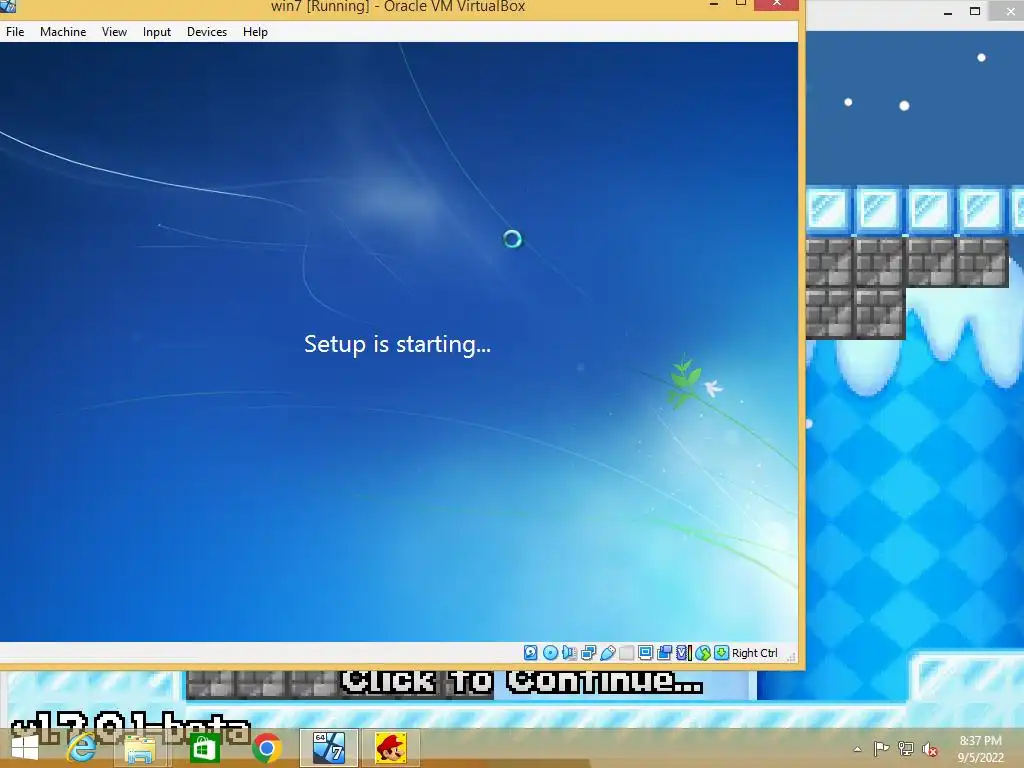The height and width of the screenshot is (768, 1024).
Task: Minimize the VirtualBox window
Action: [714, 5]
